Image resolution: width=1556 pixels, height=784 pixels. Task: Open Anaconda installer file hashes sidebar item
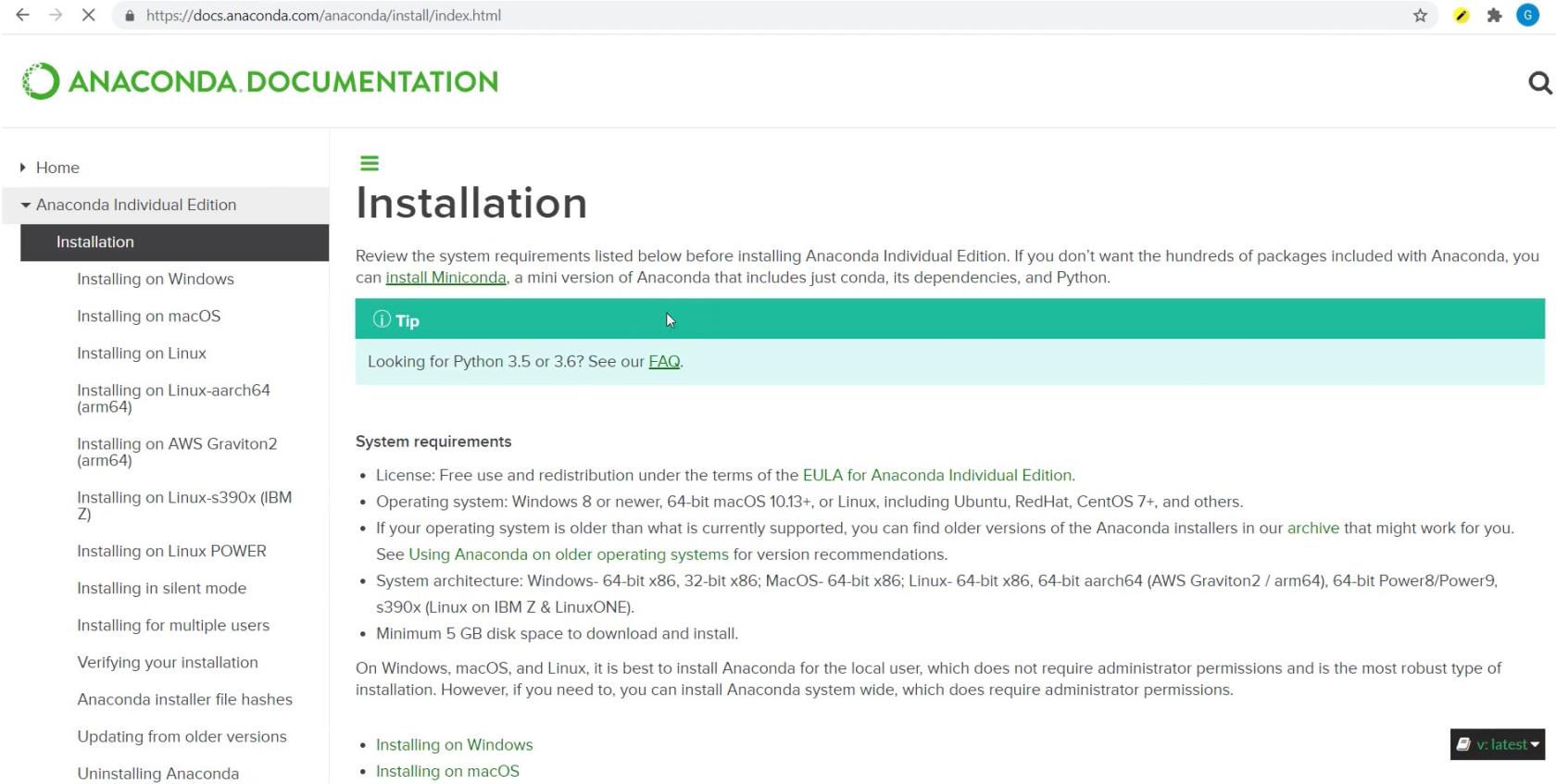click(x=185, y=700)
